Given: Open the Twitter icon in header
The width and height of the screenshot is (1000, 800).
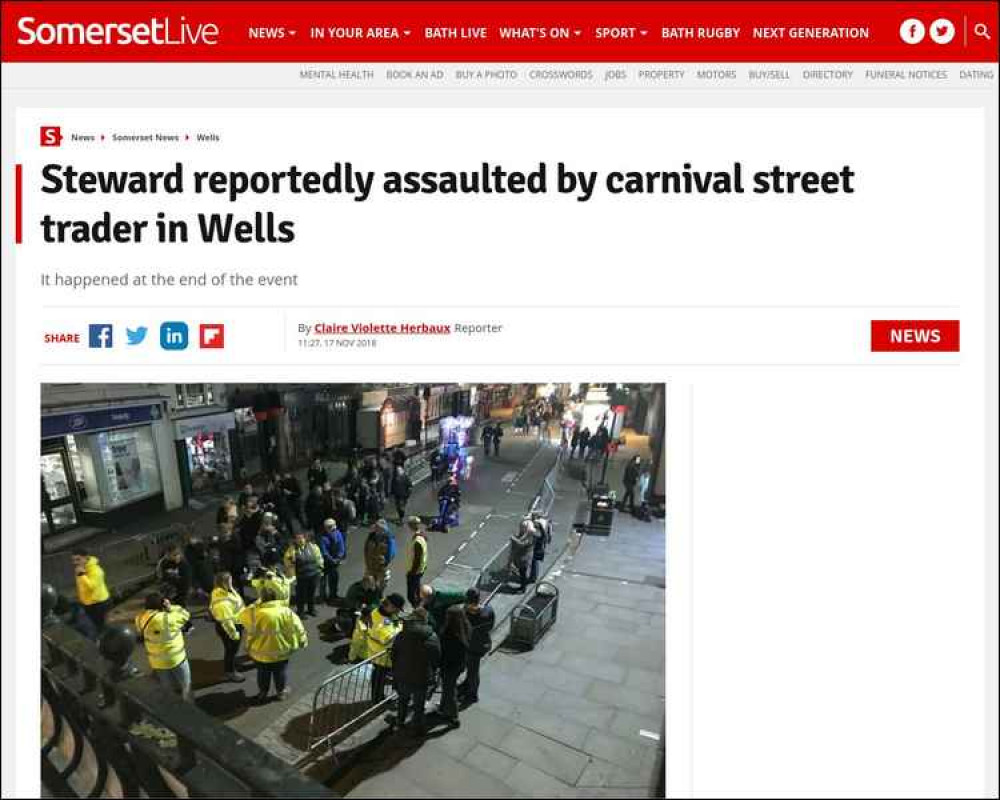Looking at the screenshot, I should tap(942, 31).
